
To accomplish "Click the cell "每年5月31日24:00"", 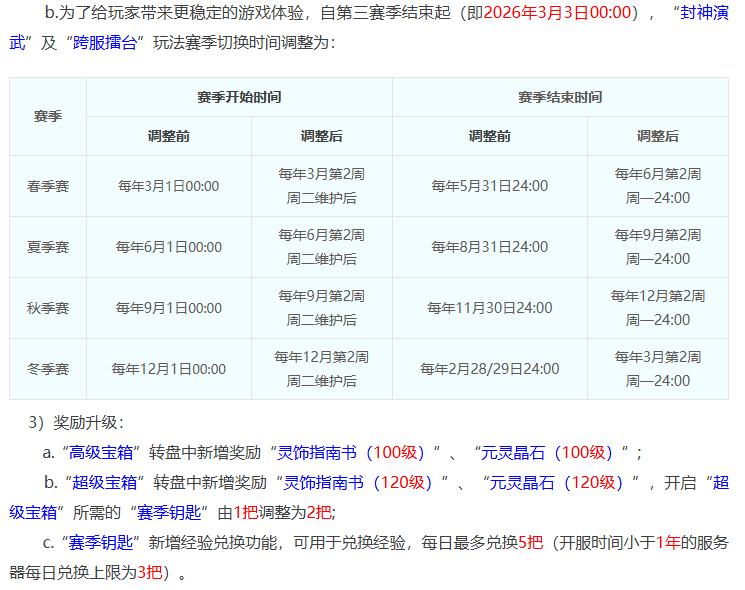I will click(x=489, y=186).
